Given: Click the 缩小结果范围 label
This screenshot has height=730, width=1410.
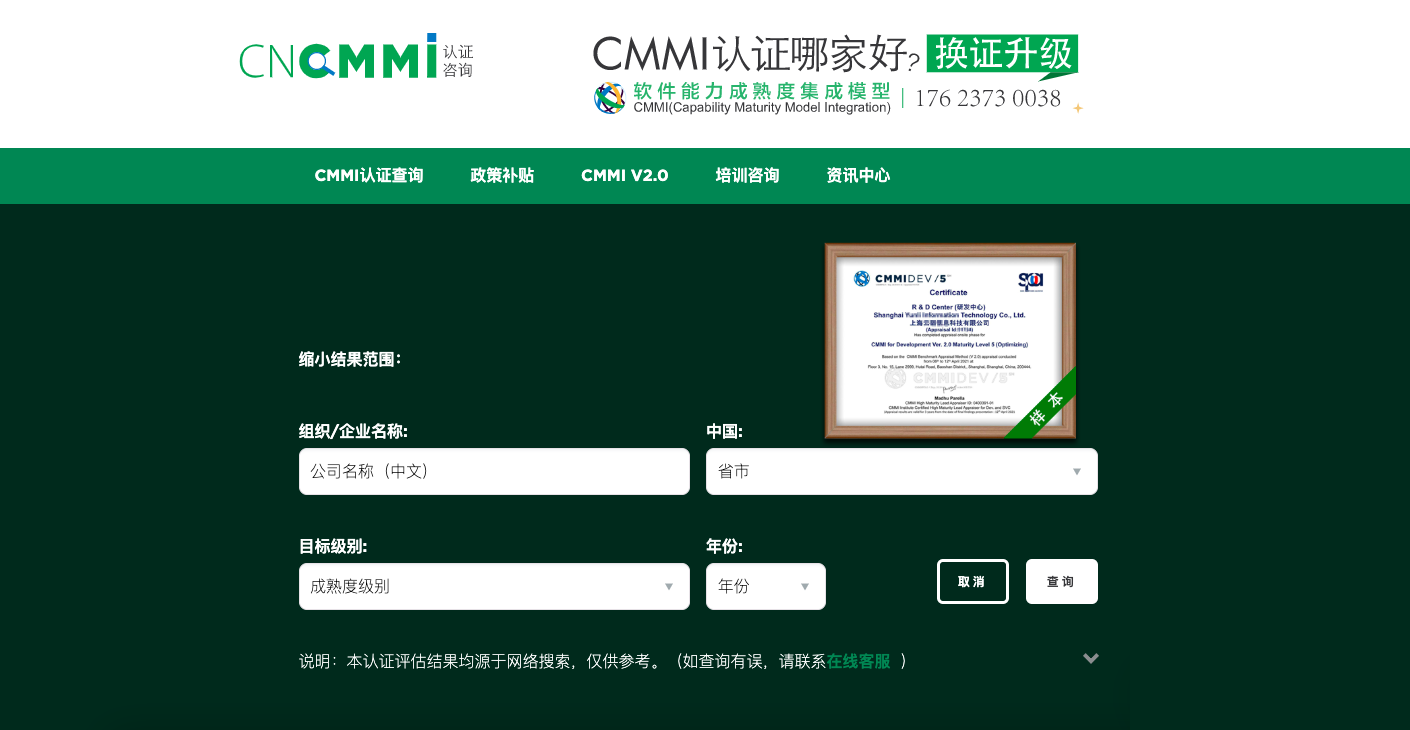Looking at the screenshot, I should point(350,359).
